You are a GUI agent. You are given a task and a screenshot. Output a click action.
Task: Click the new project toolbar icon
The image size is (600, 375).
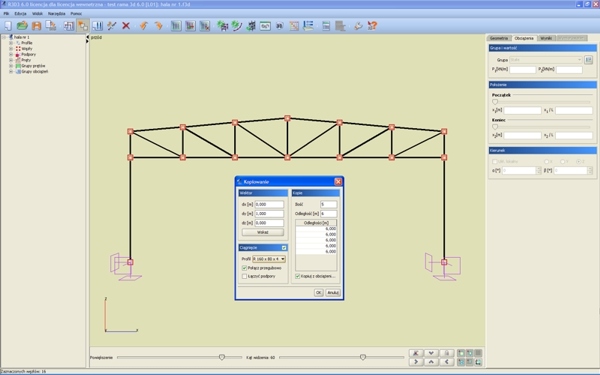pyautogui.click(x=8, y=26)
